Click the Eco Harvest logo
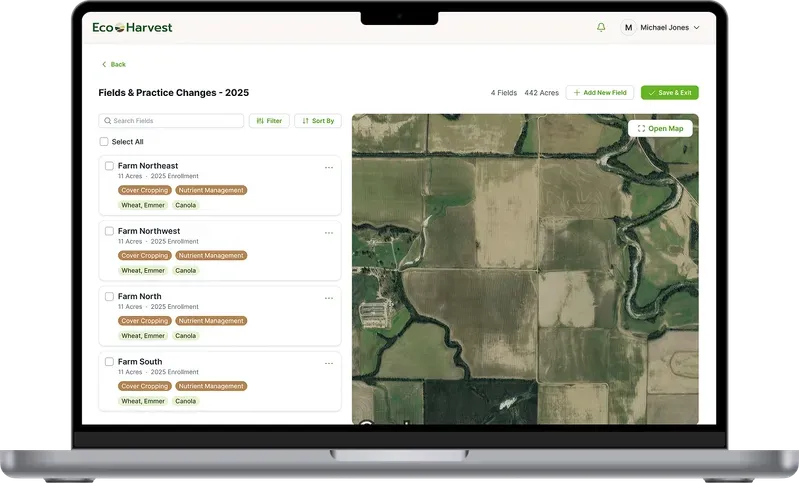The width and height of the screenshot is (799, 483). (132, 28)
